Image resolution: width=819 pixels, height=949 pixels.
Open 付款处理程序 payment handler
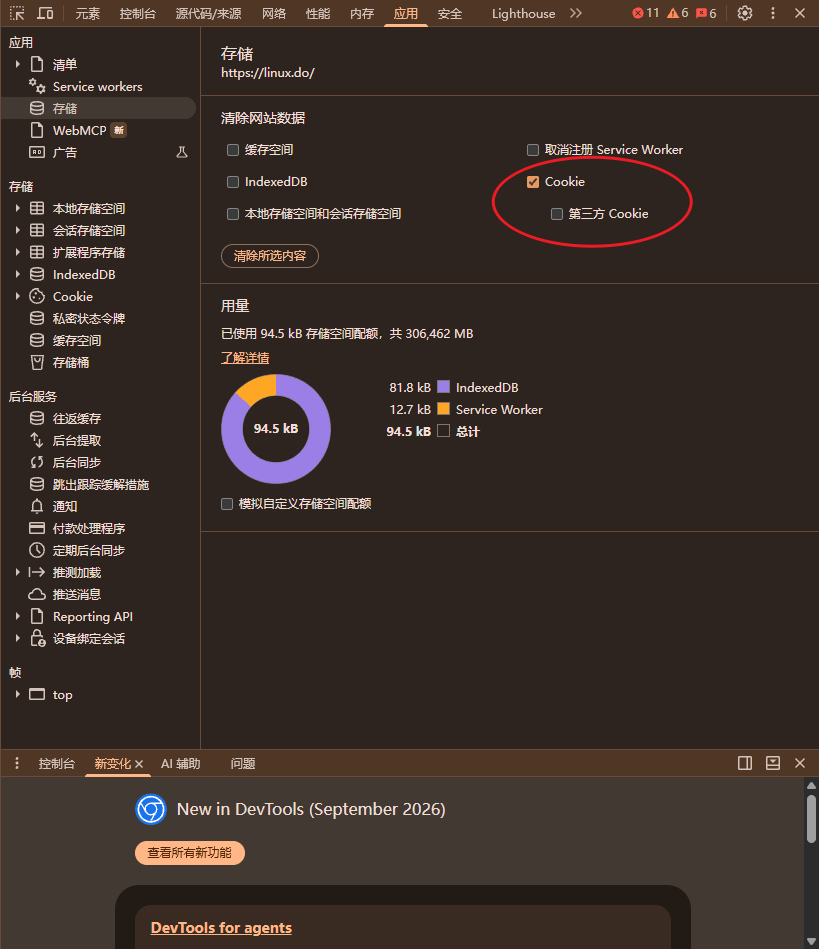(88, 528)
